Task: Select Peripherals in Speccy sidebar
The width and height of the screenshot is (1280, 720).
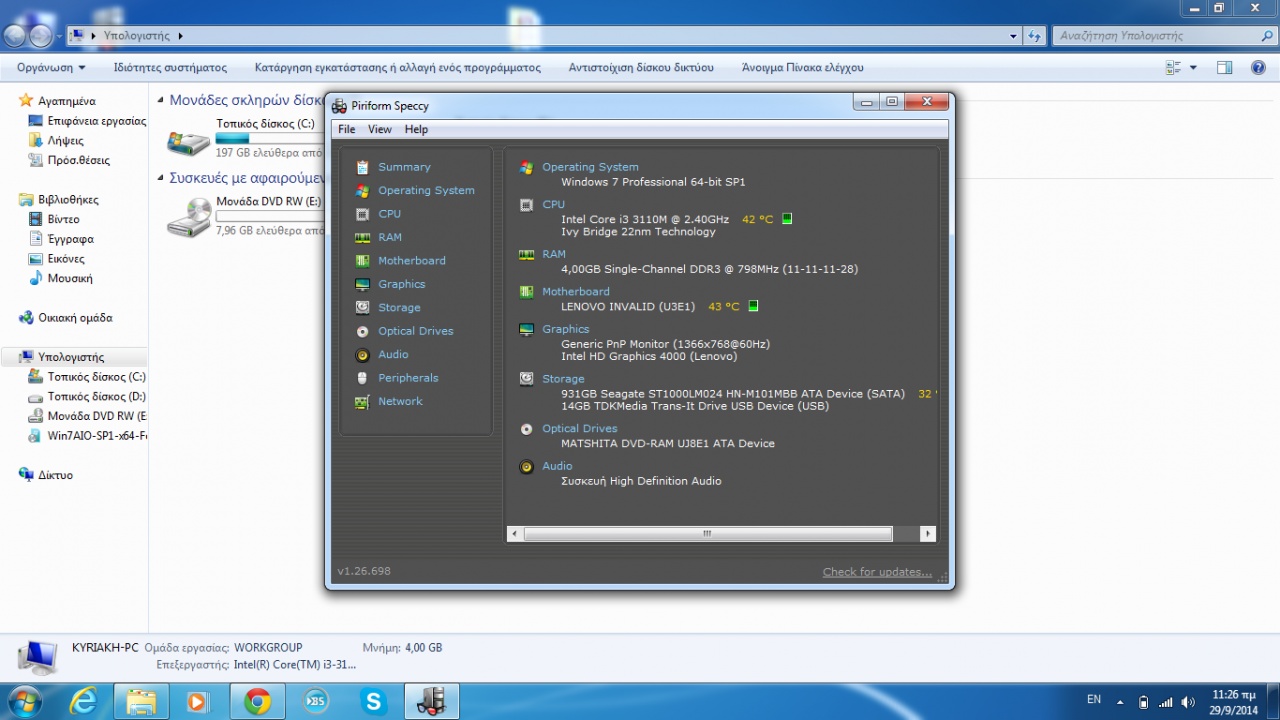Action: pyautogui.click(x=408, y=378)
